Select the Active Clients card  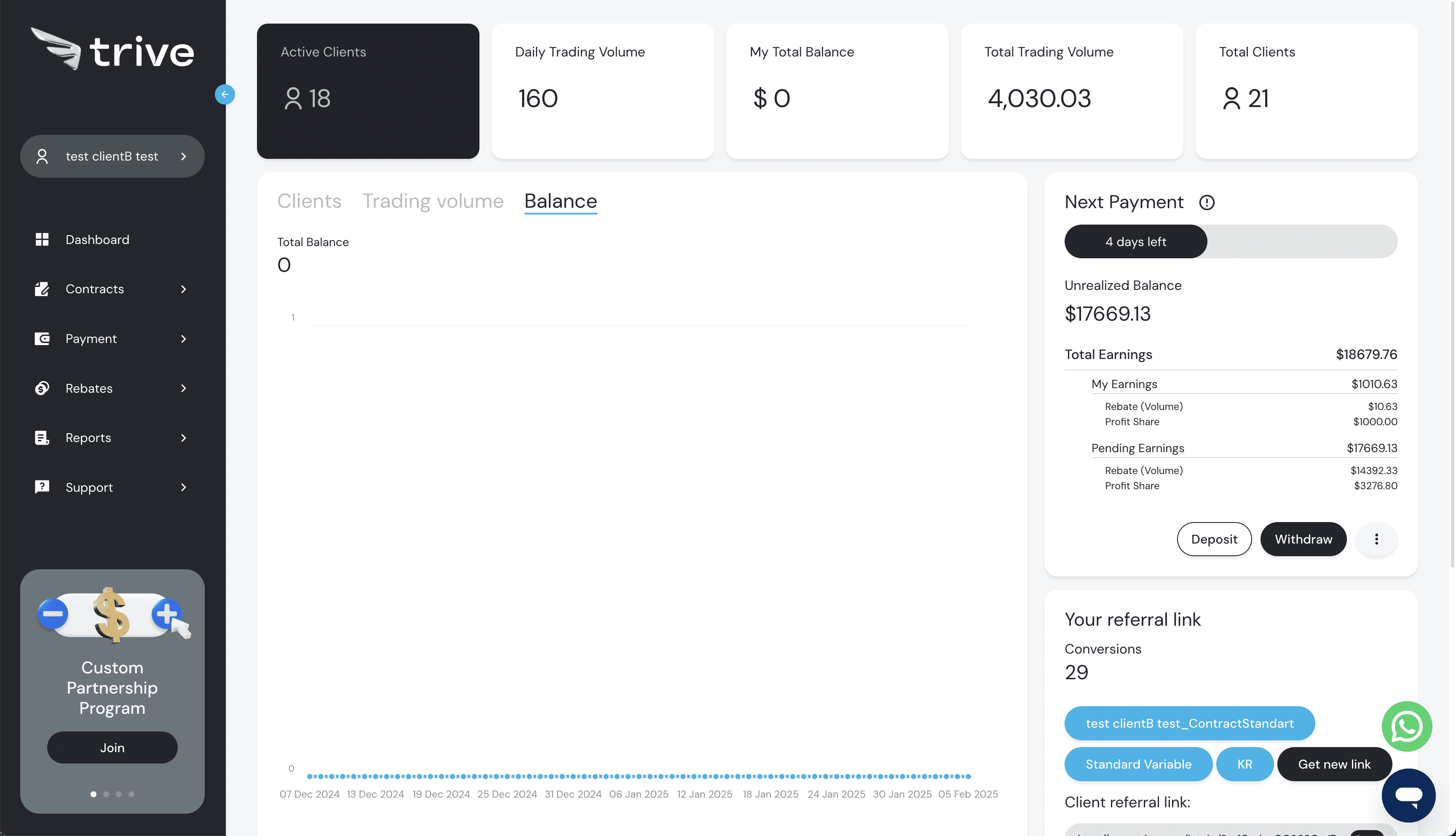pyautogui.click(x=368, y=91)
